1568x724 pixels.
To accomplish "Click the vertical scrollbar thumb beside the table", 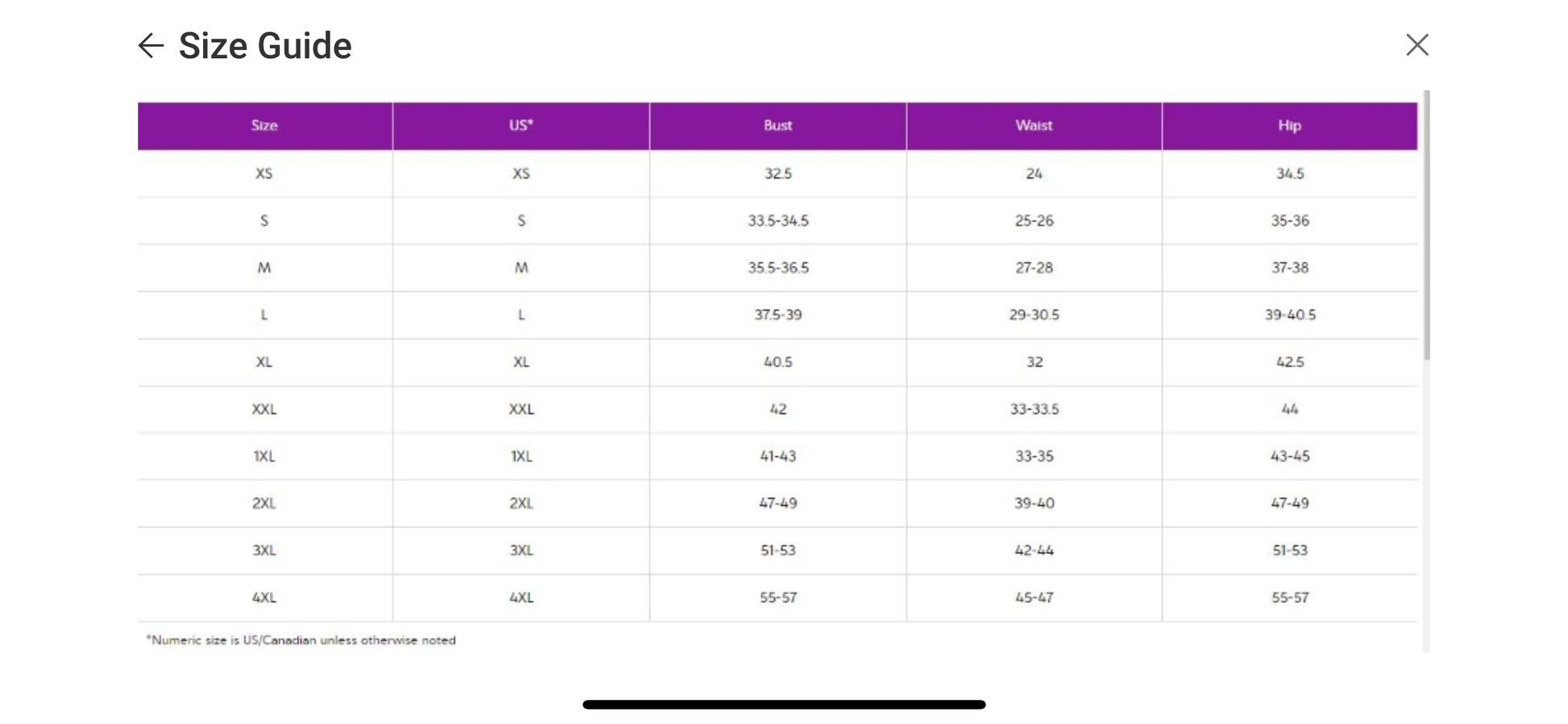I will pyautogui.click(x=1426, y=226).
